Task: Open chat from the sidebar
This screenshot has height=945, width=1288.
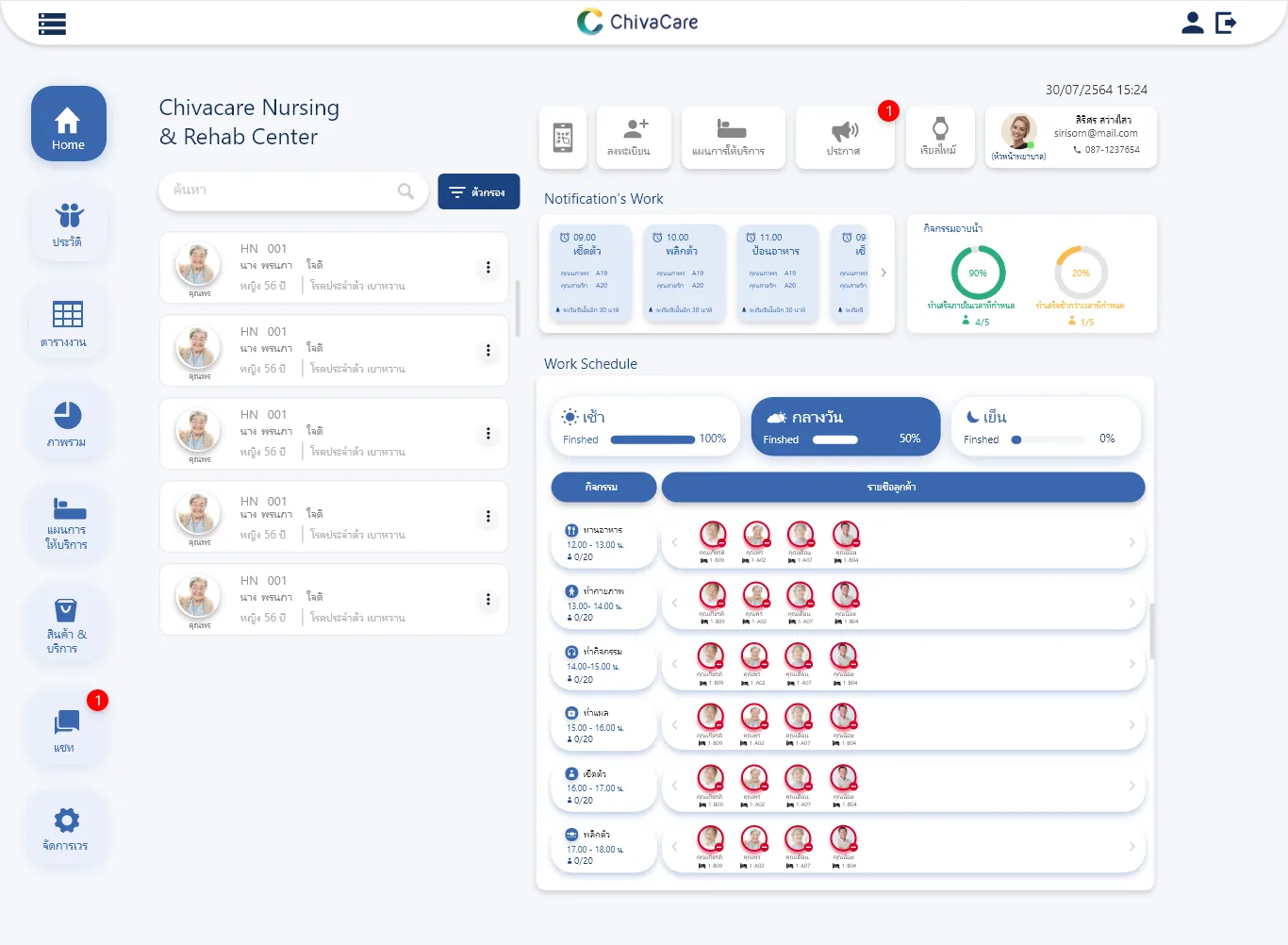Action: point(66,728)
